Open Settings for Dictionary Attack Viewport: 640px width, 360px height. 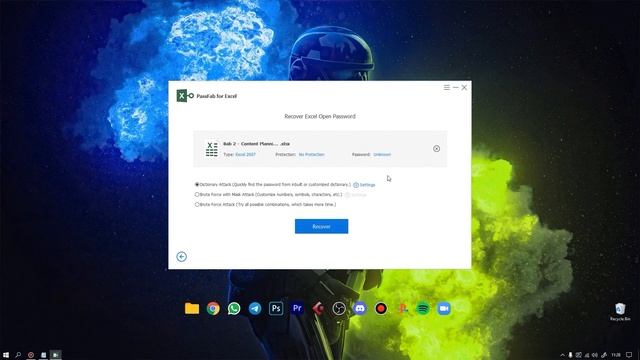[x=364, y=185]
